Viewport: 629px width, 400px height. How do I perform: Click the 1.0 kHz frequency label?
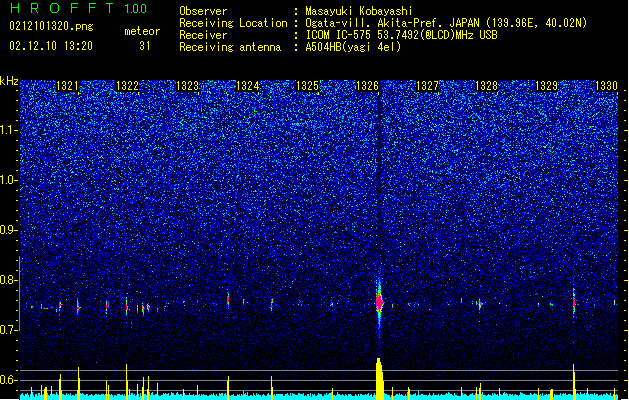click(x=9, y=180)
